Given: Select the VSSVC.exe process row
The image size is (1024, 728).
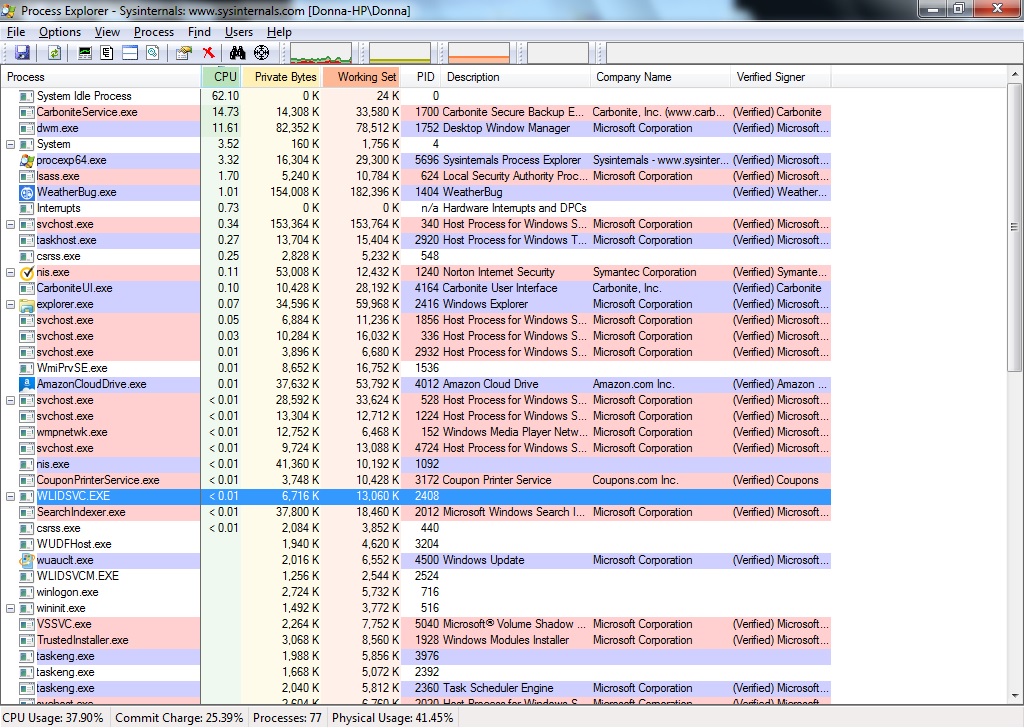Looking at the screenshot, I should coord(416,624).
